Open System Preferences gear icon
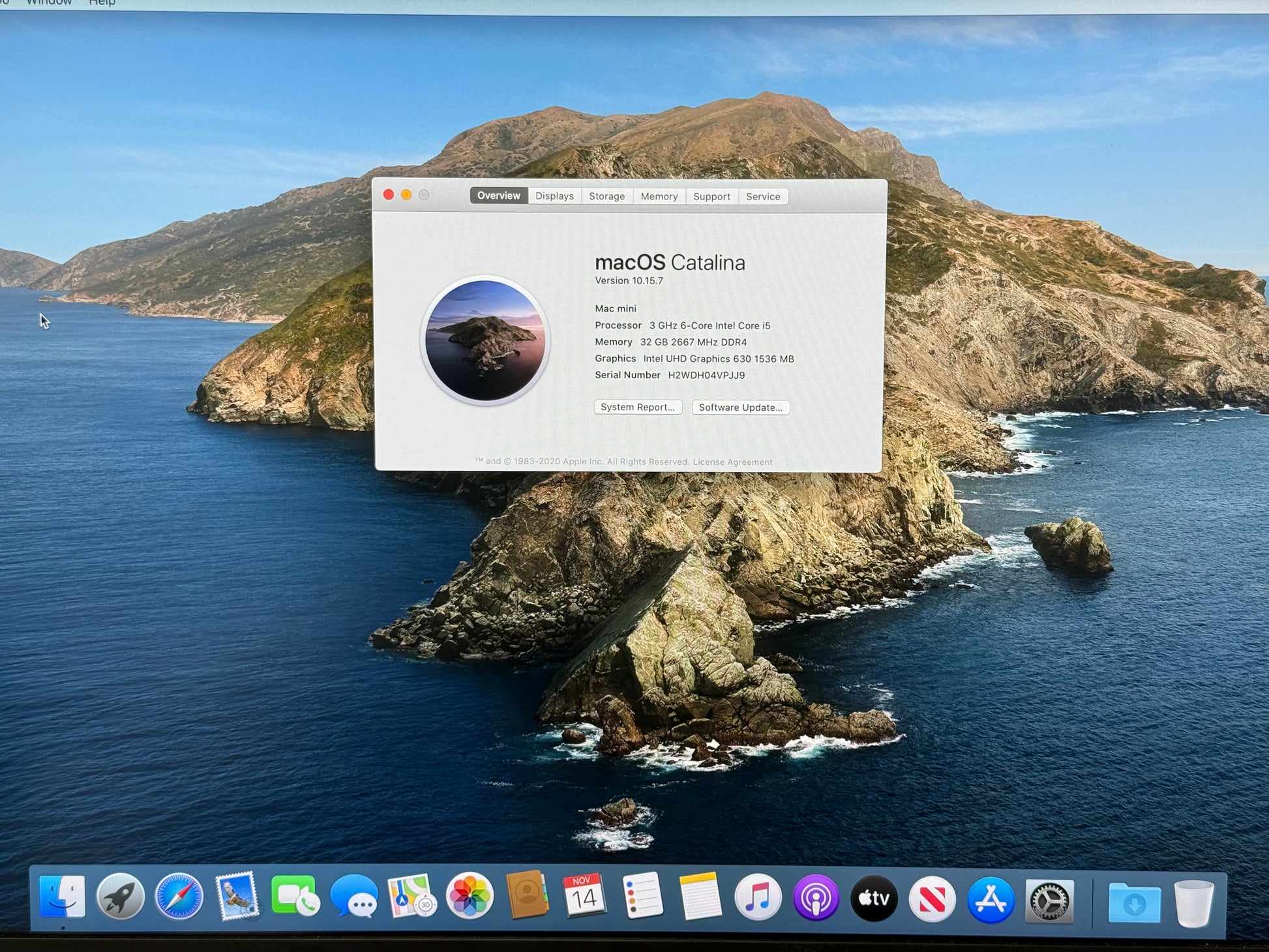Screen dimensions: 1269x952 [1049, 901]
